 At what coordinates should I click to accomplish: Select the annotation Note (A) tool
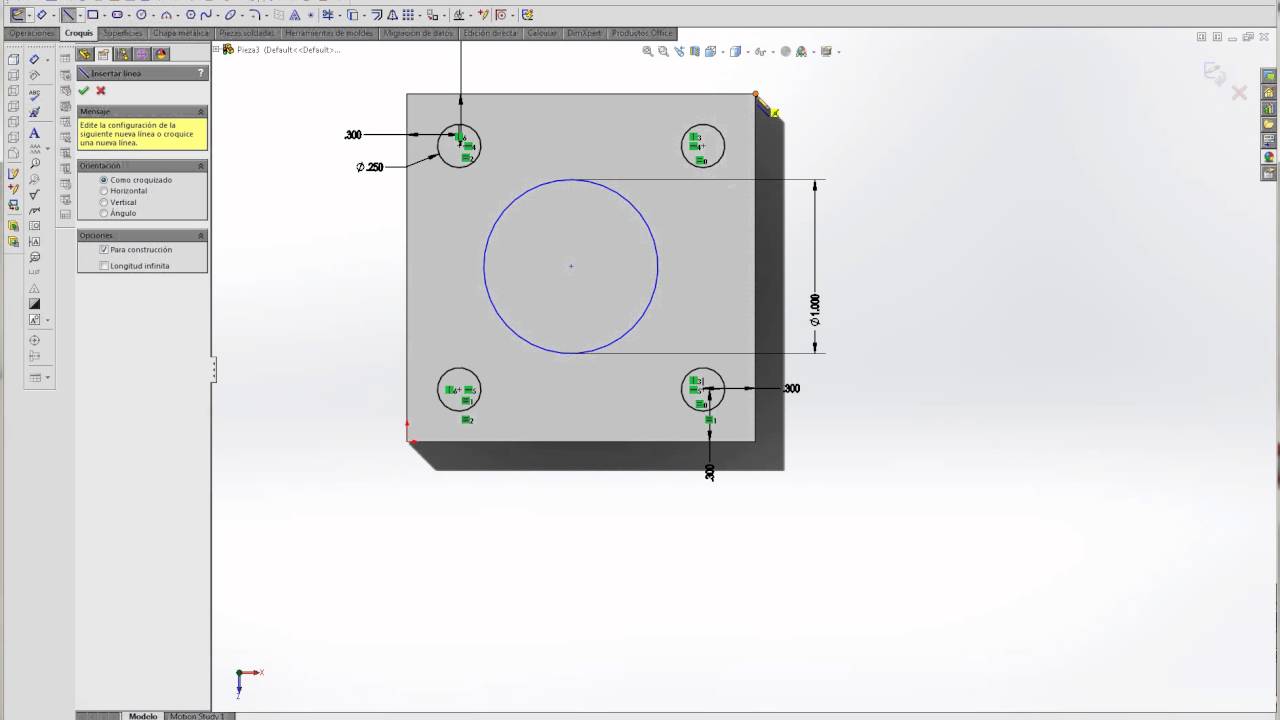[x=34, y=133]
